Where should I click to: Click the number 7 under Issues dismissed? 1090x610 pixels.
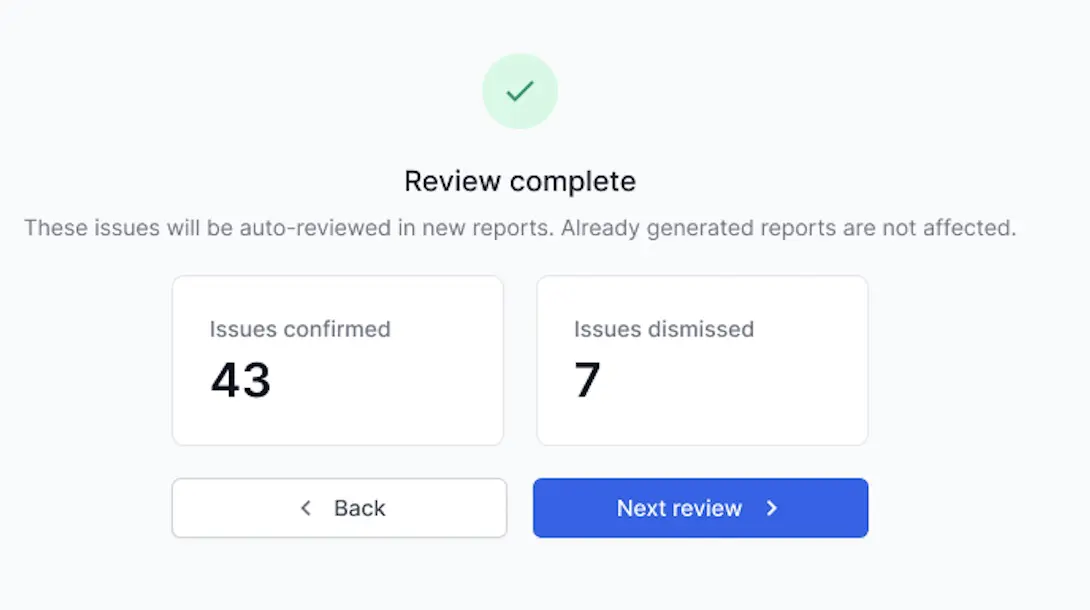click(x=589, y=380)
